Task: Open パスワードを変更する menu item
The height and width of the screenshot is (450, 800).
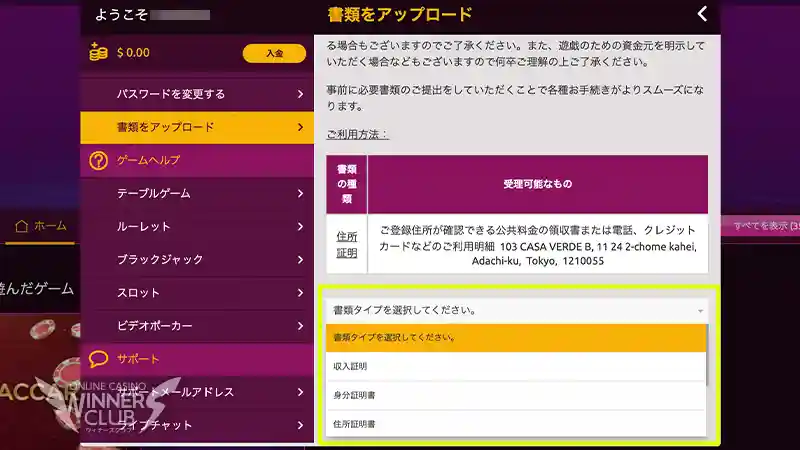Action: (197, 94)
